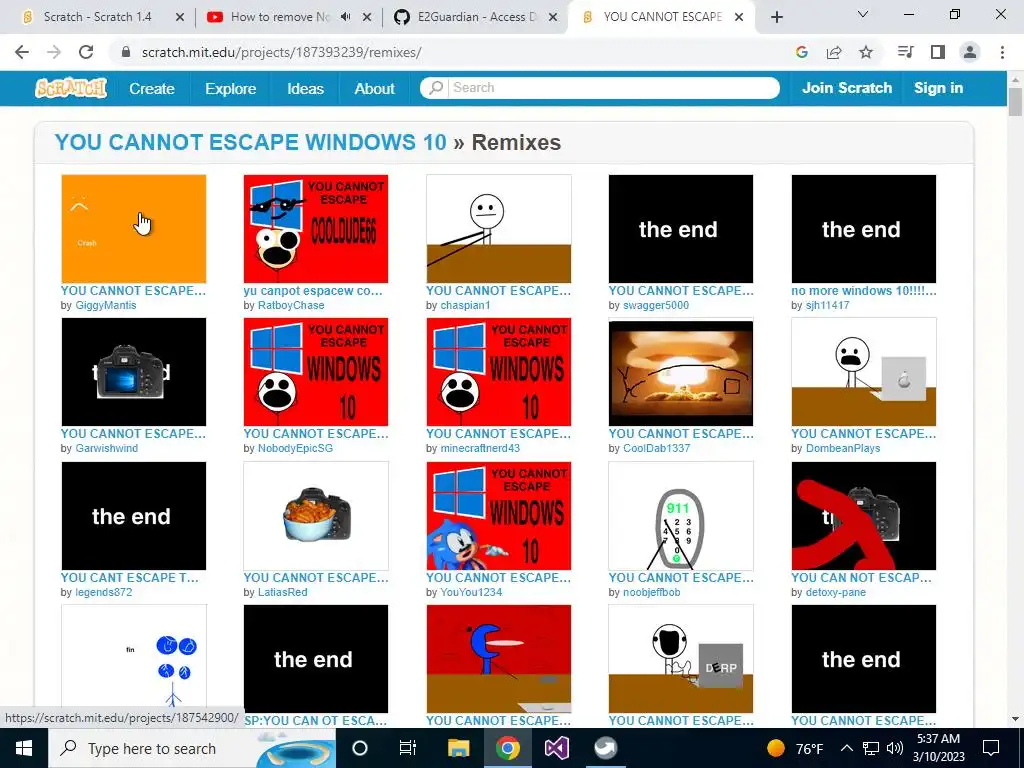Open Chrome three-dot menu
Viewport: 1024px width, 768px height.
[1002, 52]
